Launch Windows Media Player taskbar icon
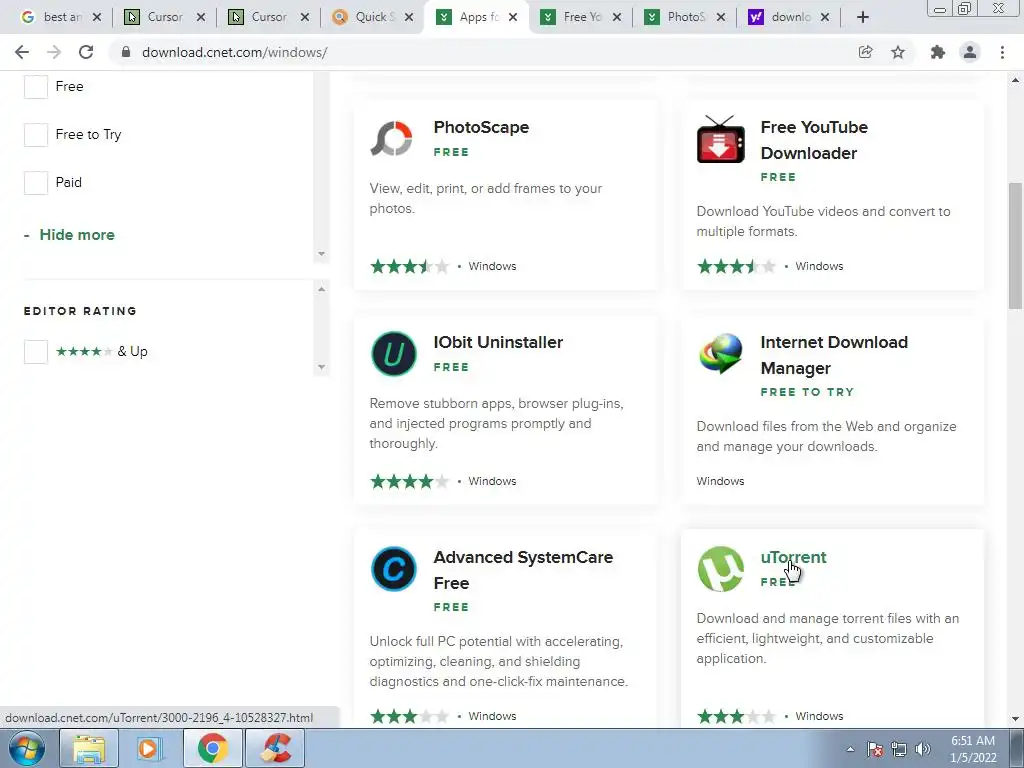The width and height of the screenshot is (1024, 768). pyautogui.click(x=150, y=748)
